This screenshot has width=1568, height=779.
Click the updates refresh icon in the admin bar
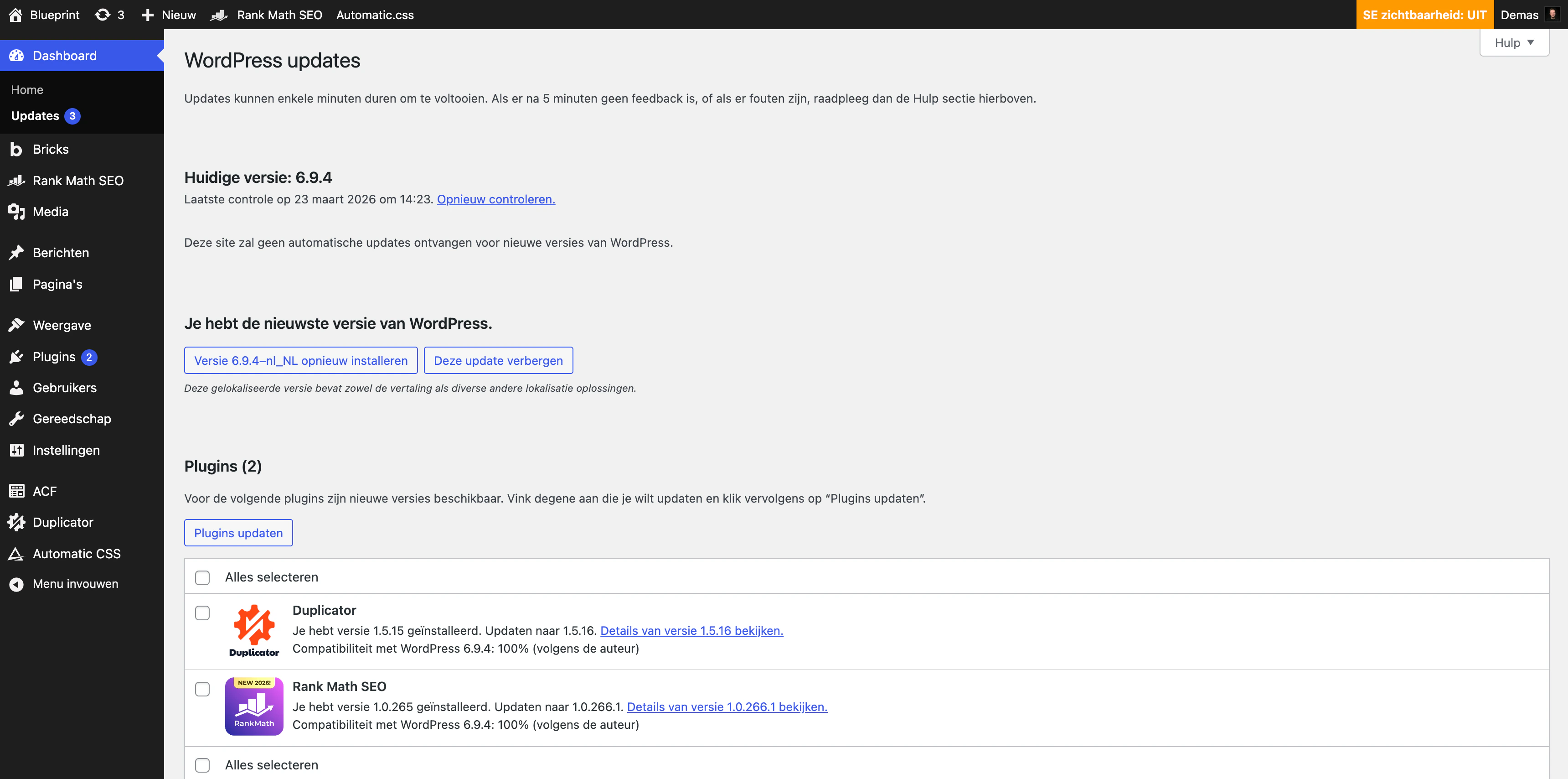point(102,15)
